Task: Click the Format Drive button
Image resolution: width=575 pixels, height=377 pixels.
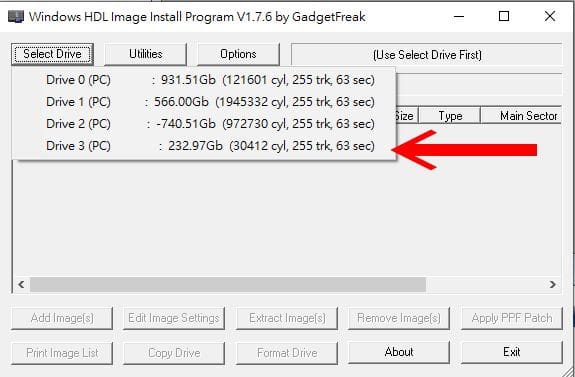Action: tap(287, 353)
